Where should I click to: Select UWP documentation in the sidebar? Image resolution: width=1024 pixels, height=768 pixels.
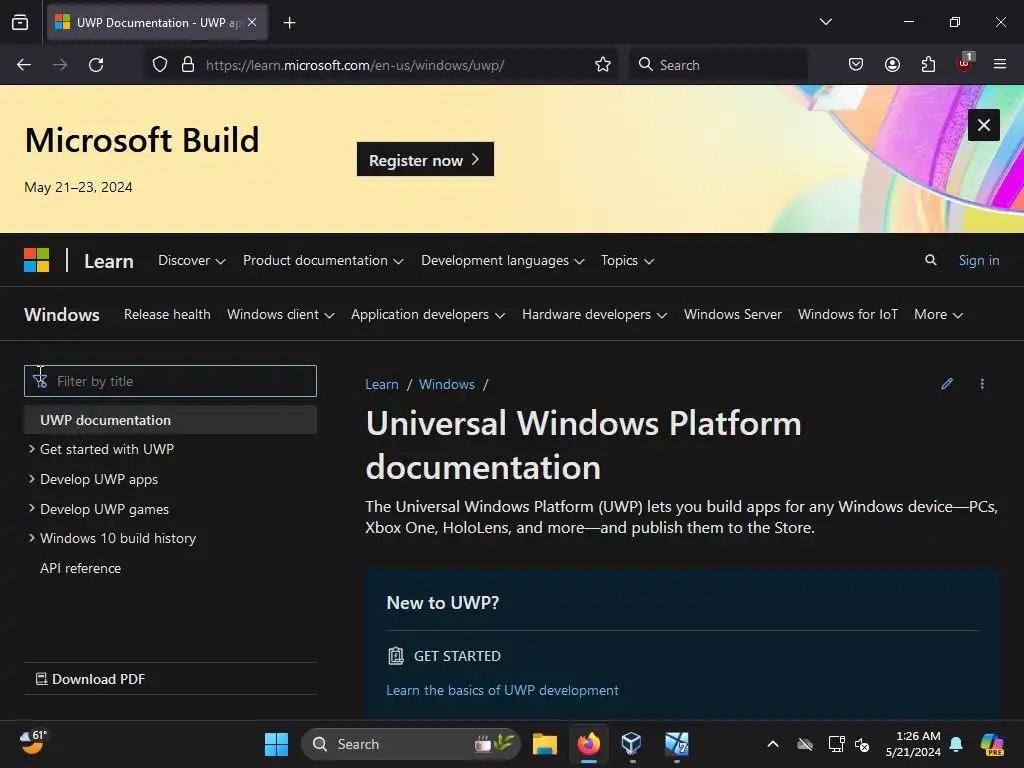point(170,420)
